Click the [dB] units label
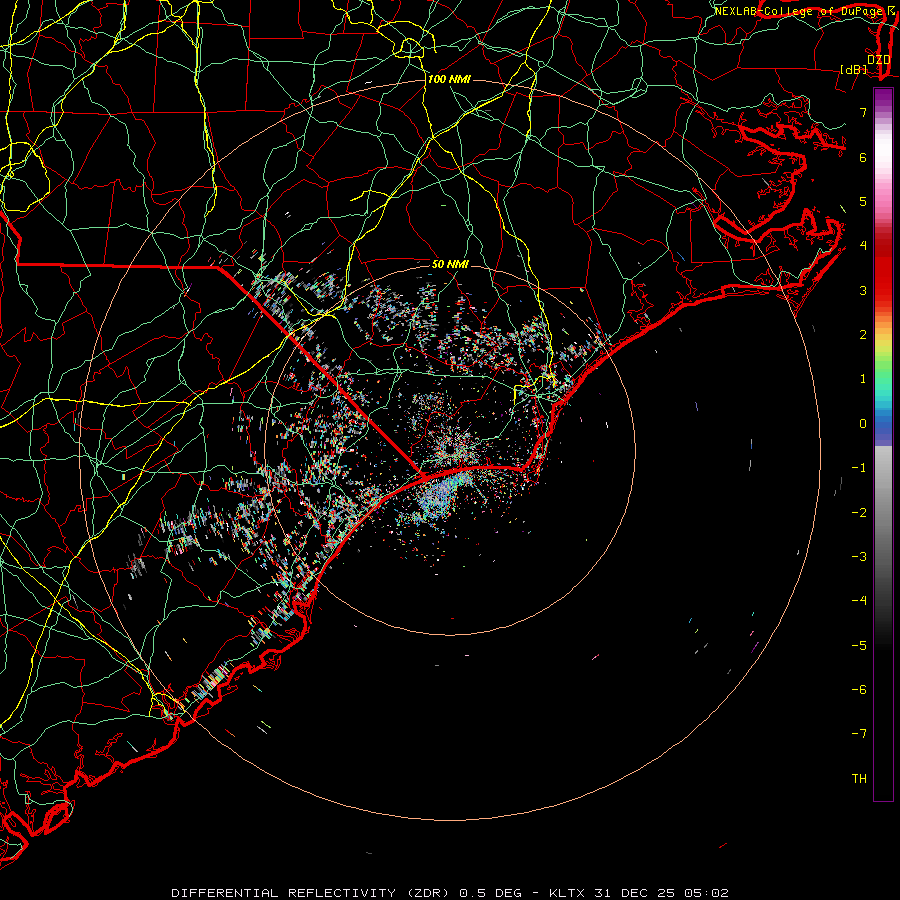 [854, 69]
